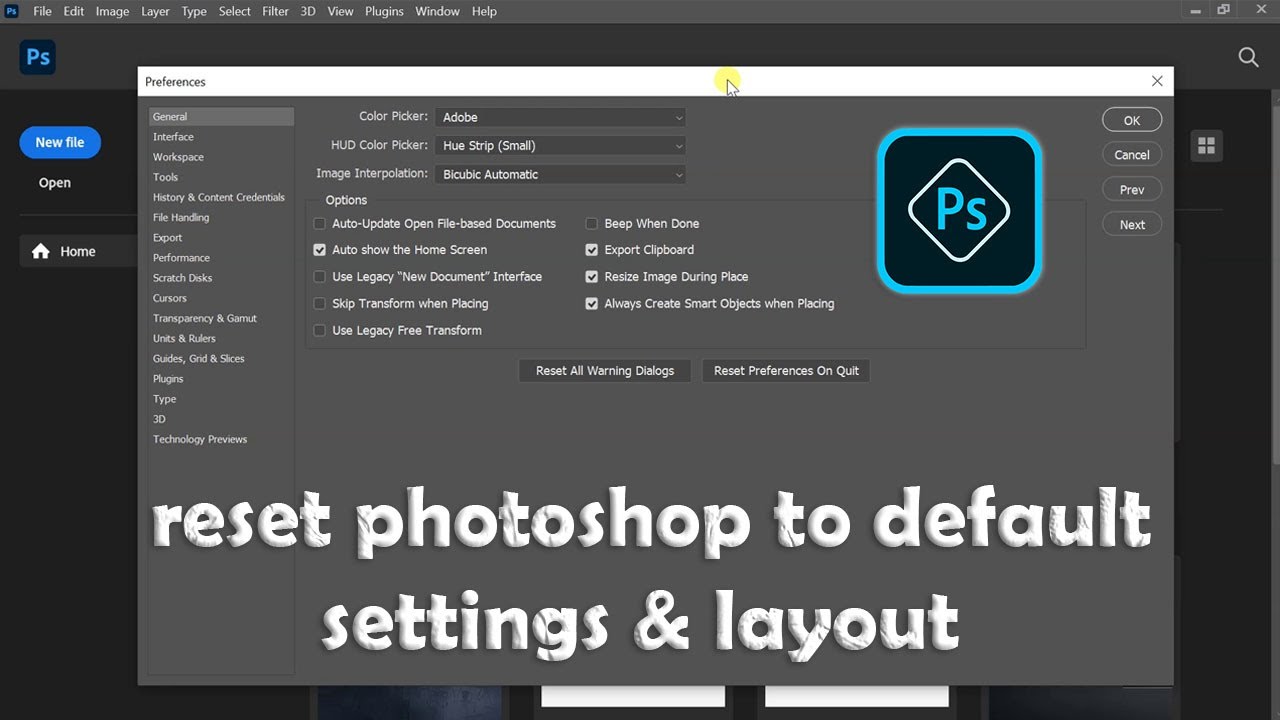
Task: Open the HUD Color Picker dropdown
Action: click(x=560, y=146)
